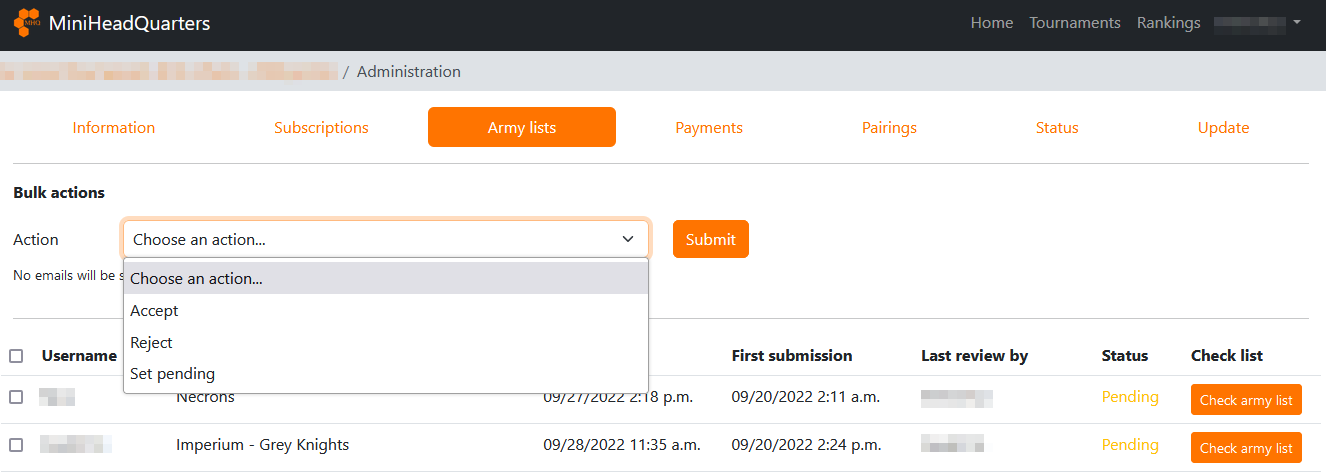Switch to the Update tab
The image size is (1326, 474).
tap(1223, 128)
